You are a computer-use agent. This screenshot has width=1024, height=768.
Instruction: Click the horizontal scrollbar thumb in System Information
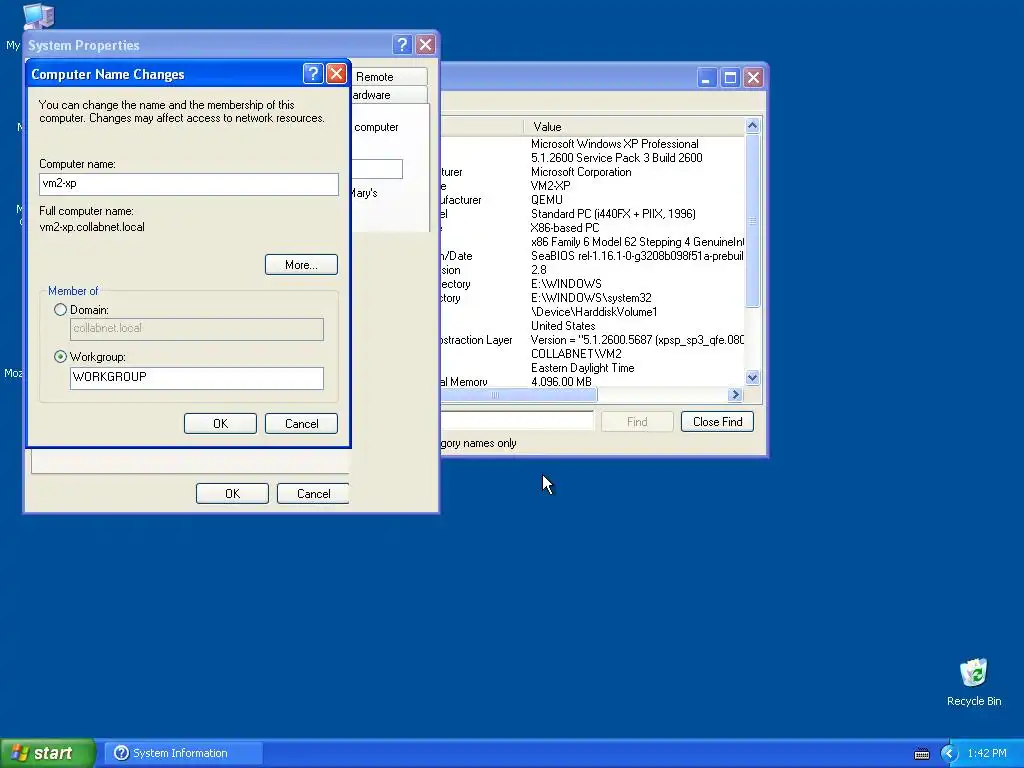519,394
